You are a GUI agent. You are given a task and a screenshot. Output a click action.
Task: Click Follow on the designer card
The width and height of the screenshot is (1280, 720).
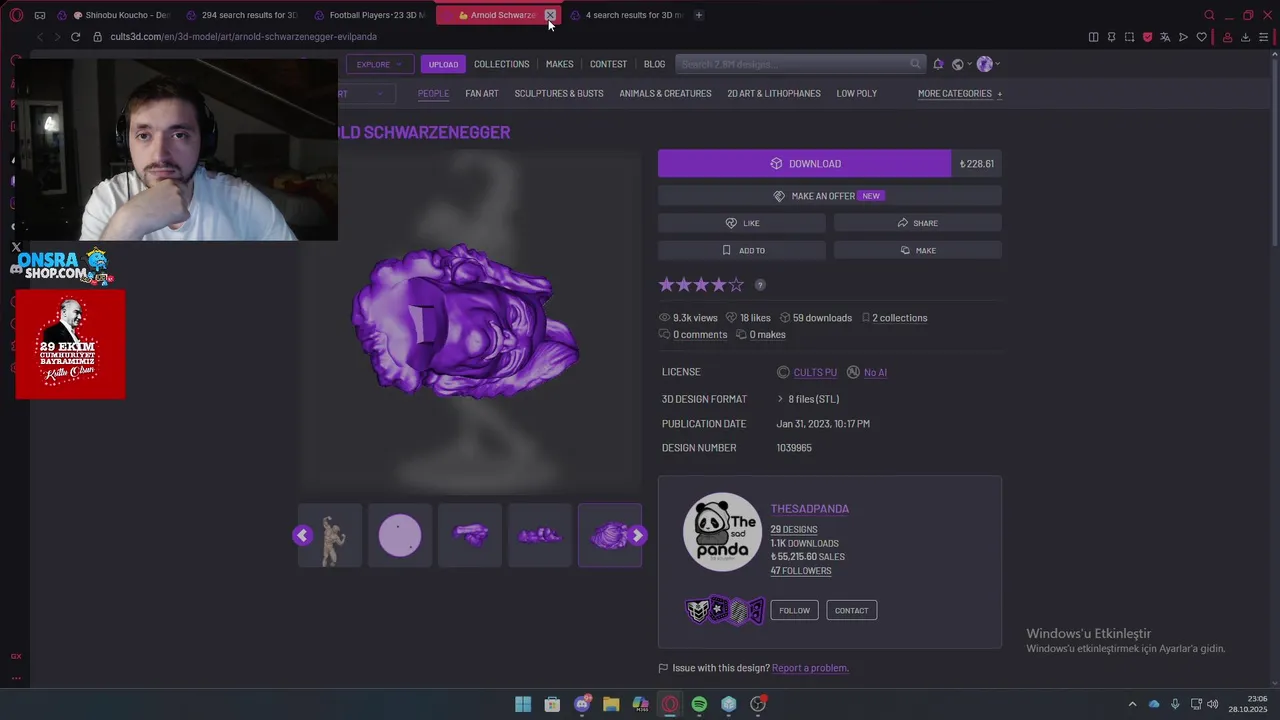click(x=794, y=610)
